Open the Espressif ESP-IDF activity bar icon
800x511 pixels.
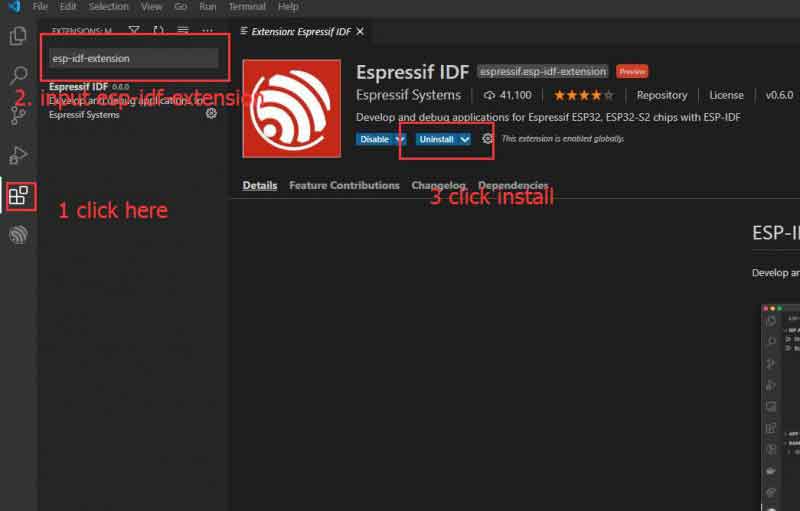click(18, 235)
